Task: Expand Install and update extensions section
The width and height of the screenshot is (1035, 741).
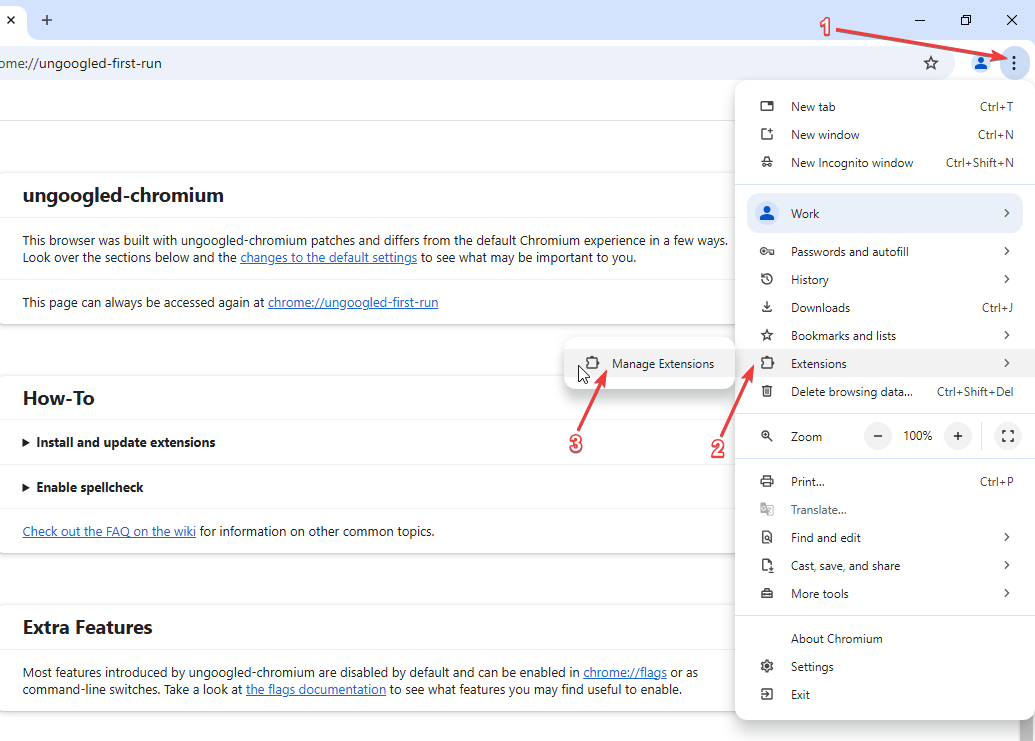Action: click(125, 442)
